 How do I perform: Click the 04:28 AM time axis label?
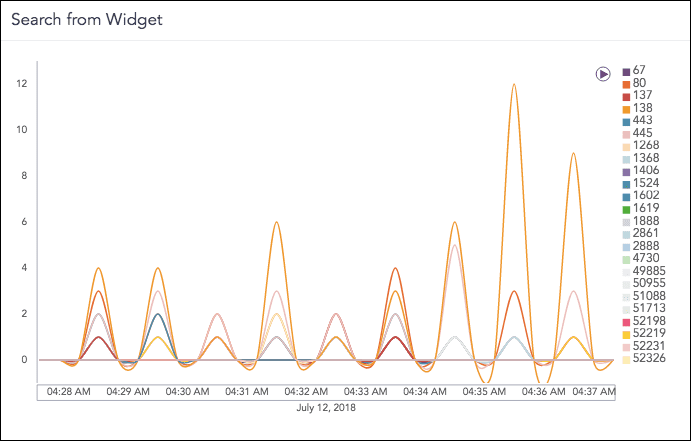pos(67,392)
